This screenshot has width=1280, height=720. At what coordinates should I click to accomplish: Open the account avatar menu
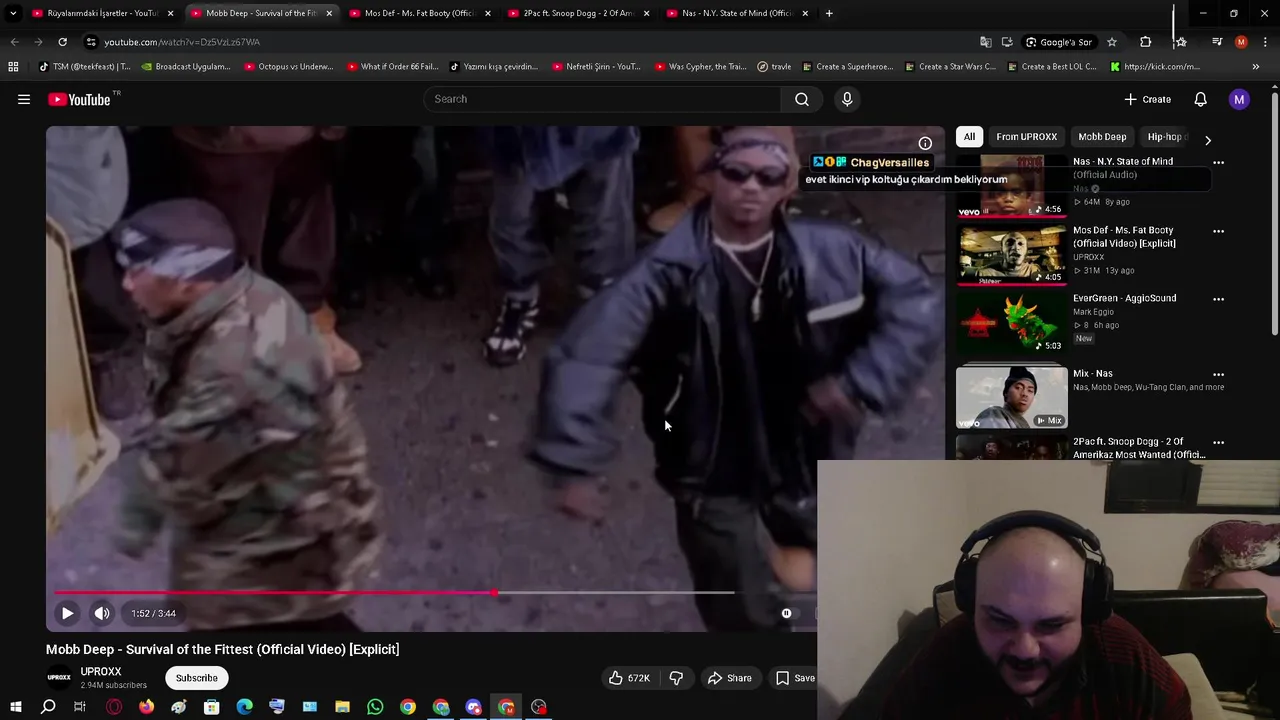tap(1239, 99)
